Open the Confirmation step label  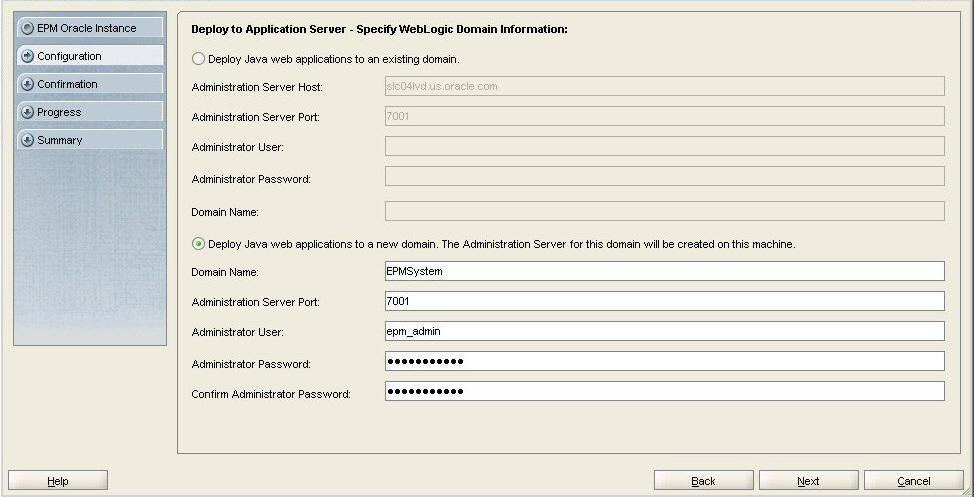click(x=67, y=84)
